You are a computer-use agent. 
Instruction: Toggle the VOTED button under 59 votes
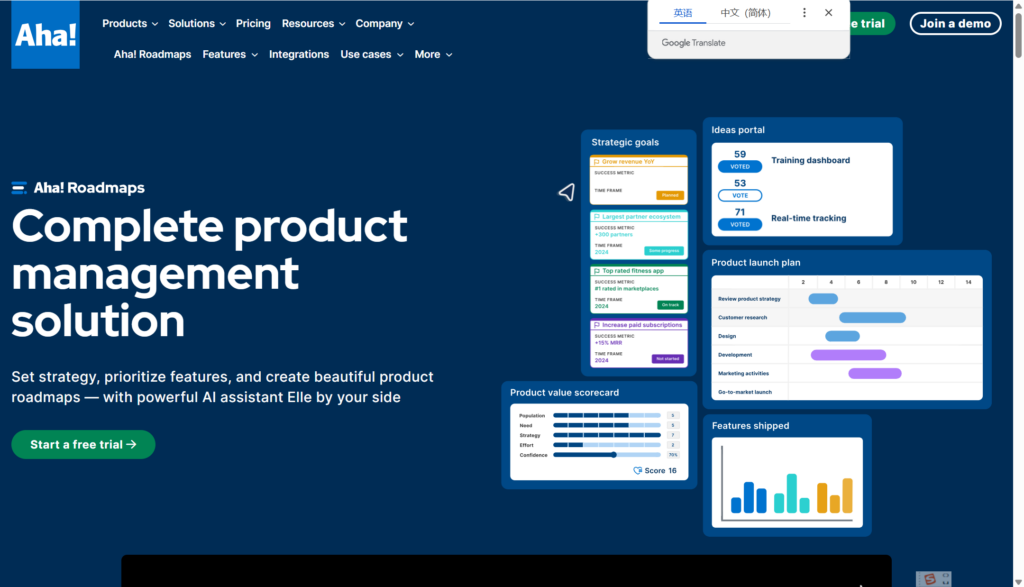[x=740, y=167]
